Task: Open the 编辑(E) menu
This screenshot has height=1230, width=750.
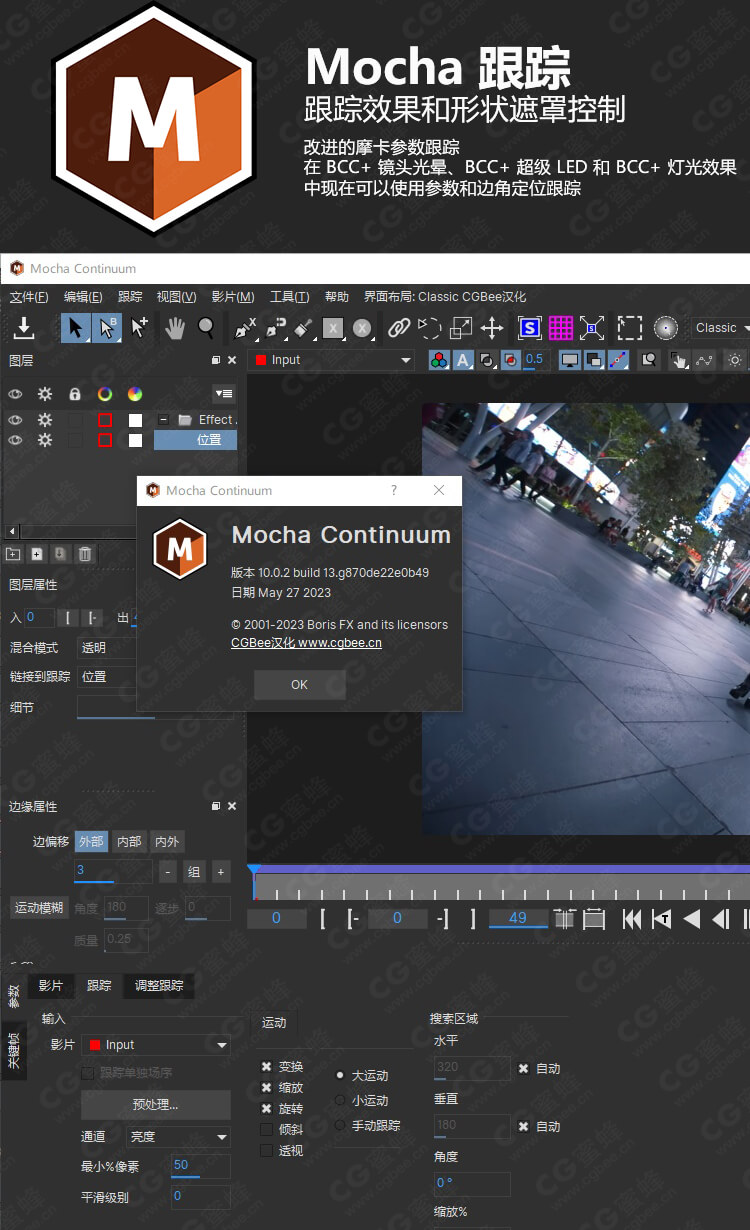Action: [x=83, y=297]
